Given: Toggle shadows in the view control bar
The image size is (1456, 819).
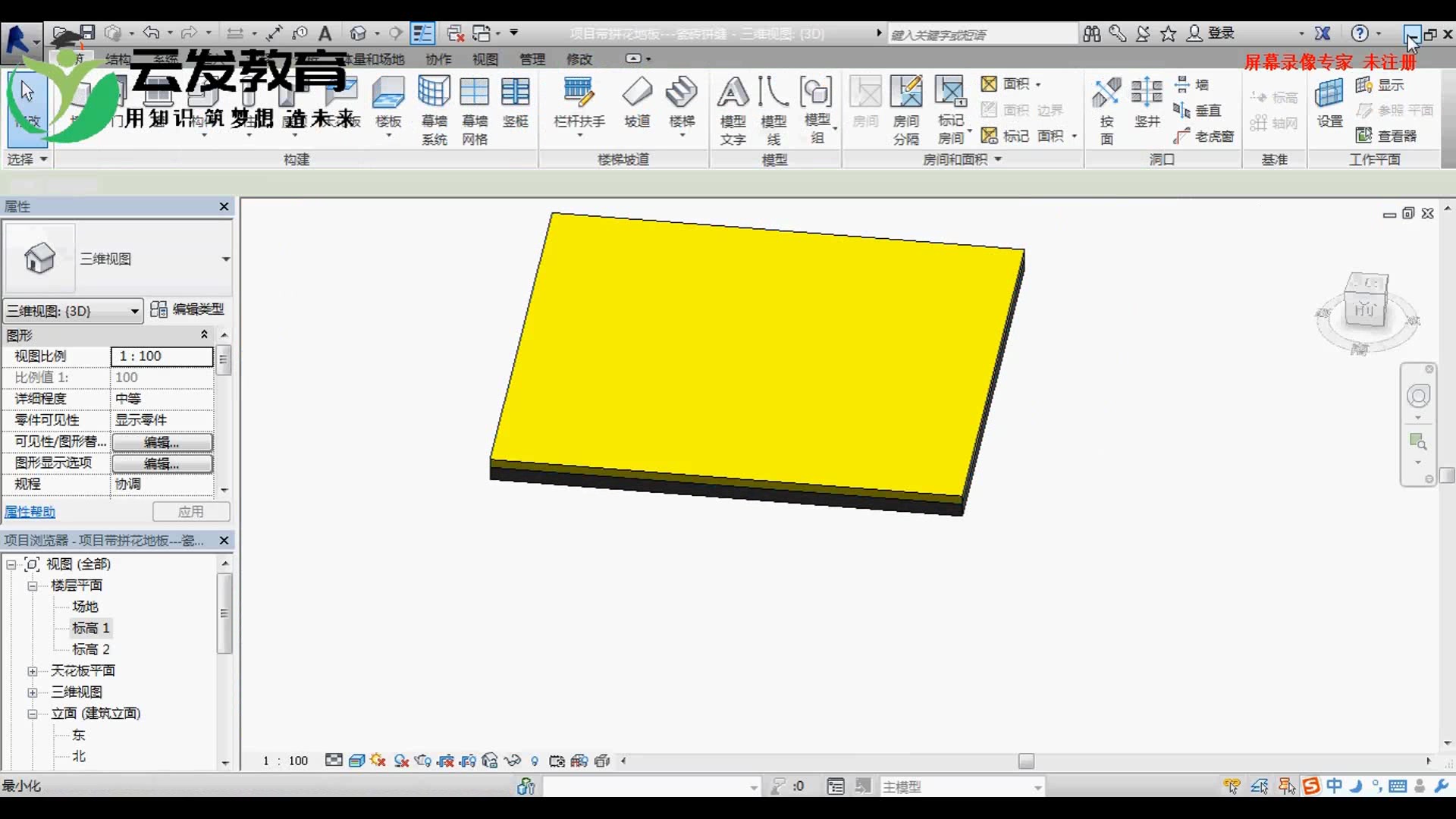Looking at the screenshot, I should coord(401,761).
